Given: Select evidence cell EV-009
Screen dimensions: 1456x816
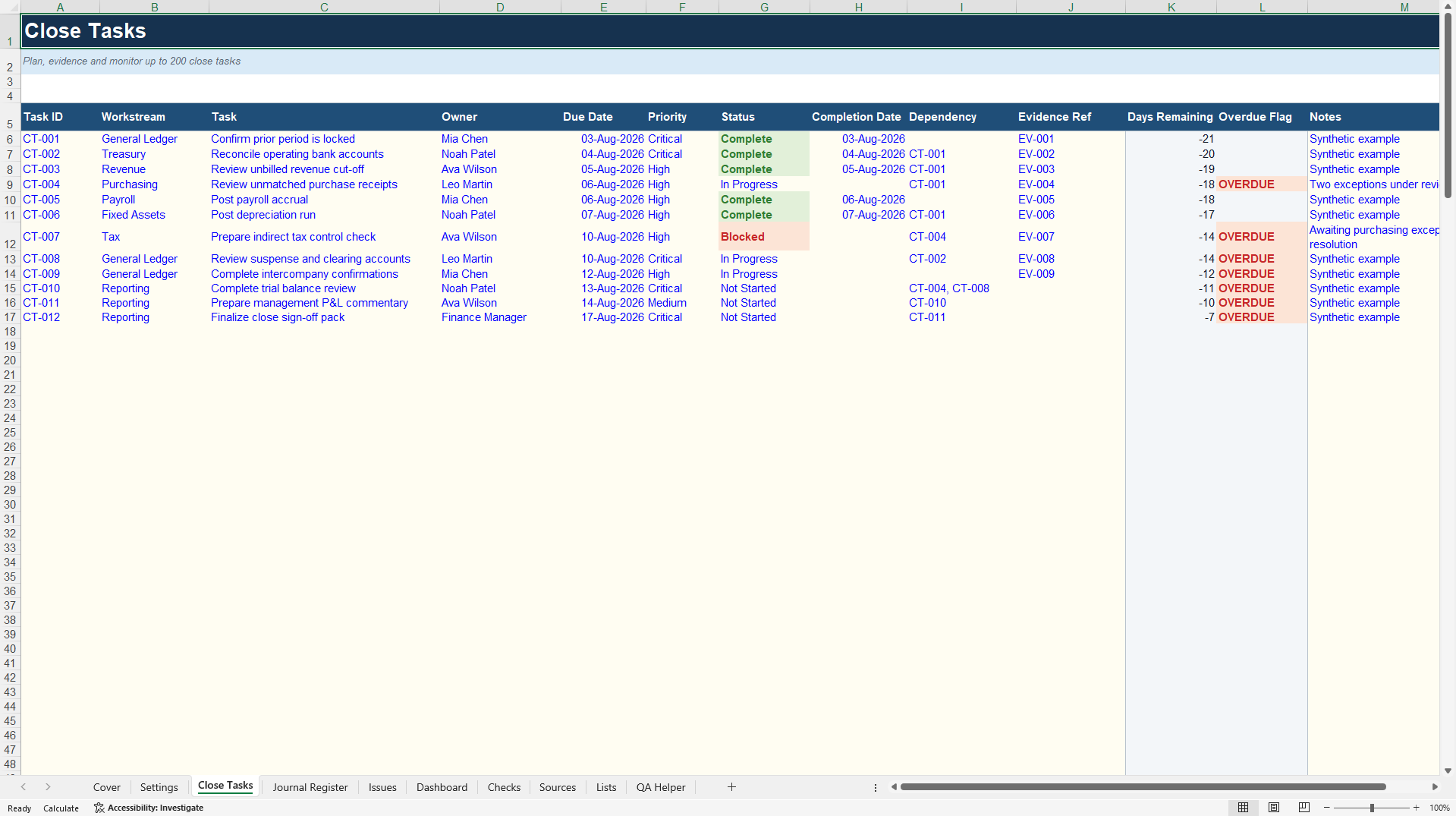Looking at the screenshot, I should [1071, 274].
